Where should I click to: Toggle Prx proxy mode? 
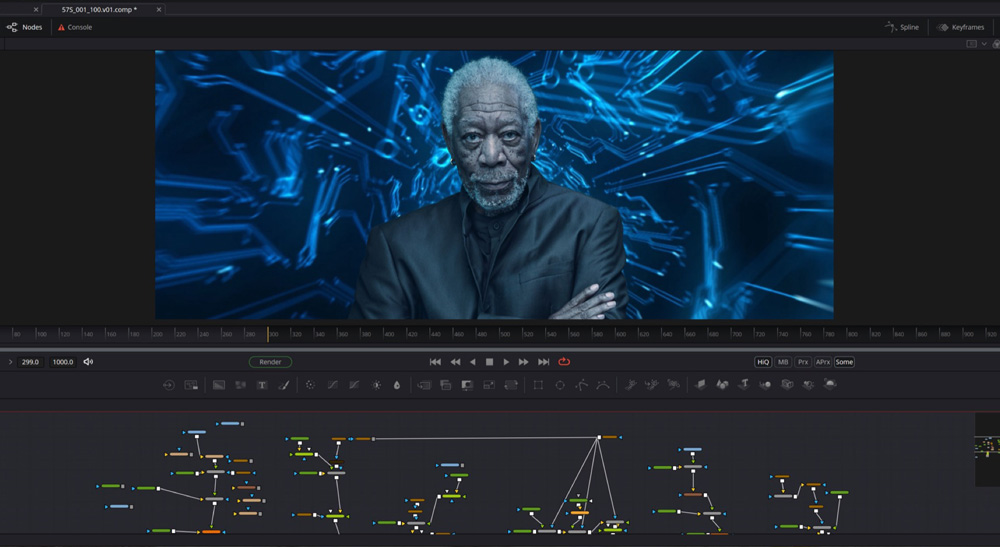[x=803, y=362]
